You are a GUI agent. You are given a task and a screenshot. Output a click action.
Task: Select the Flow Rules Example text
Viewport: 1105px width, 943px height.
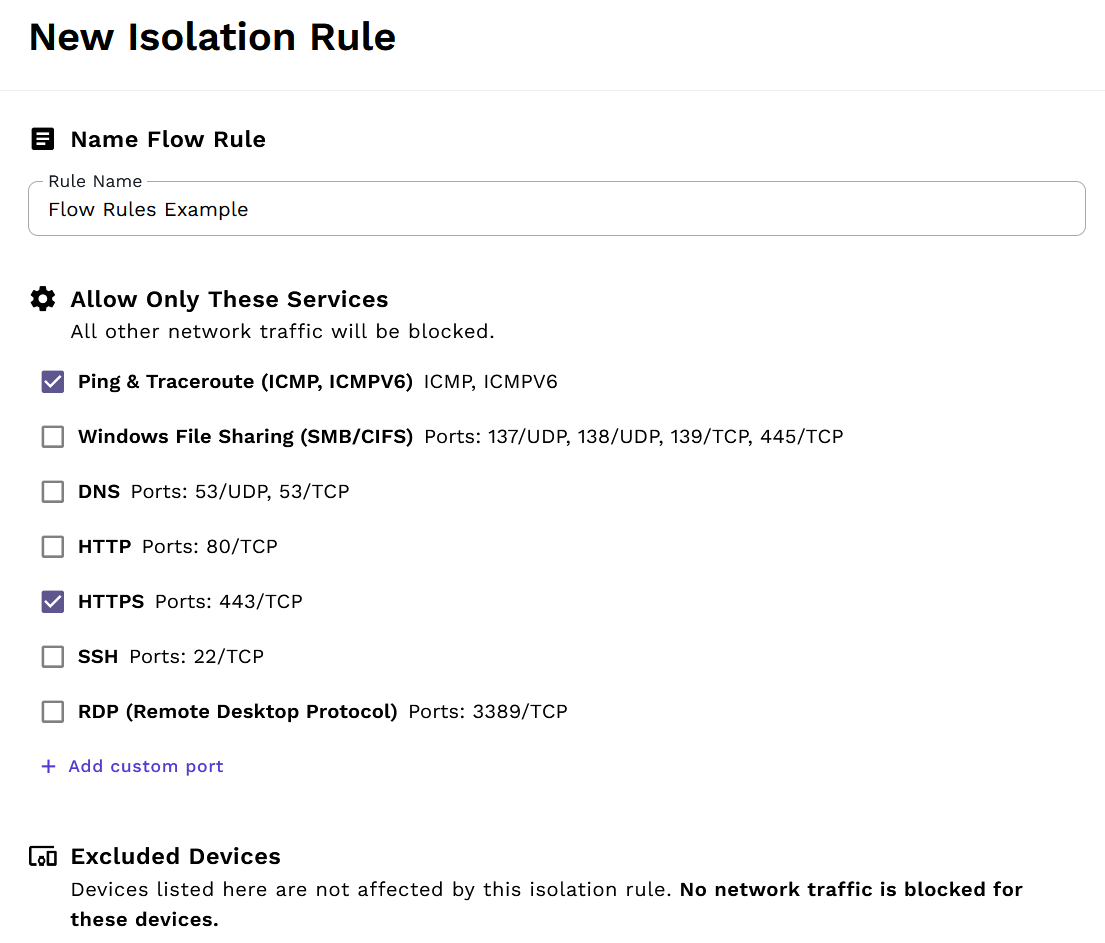pos(148,209)
